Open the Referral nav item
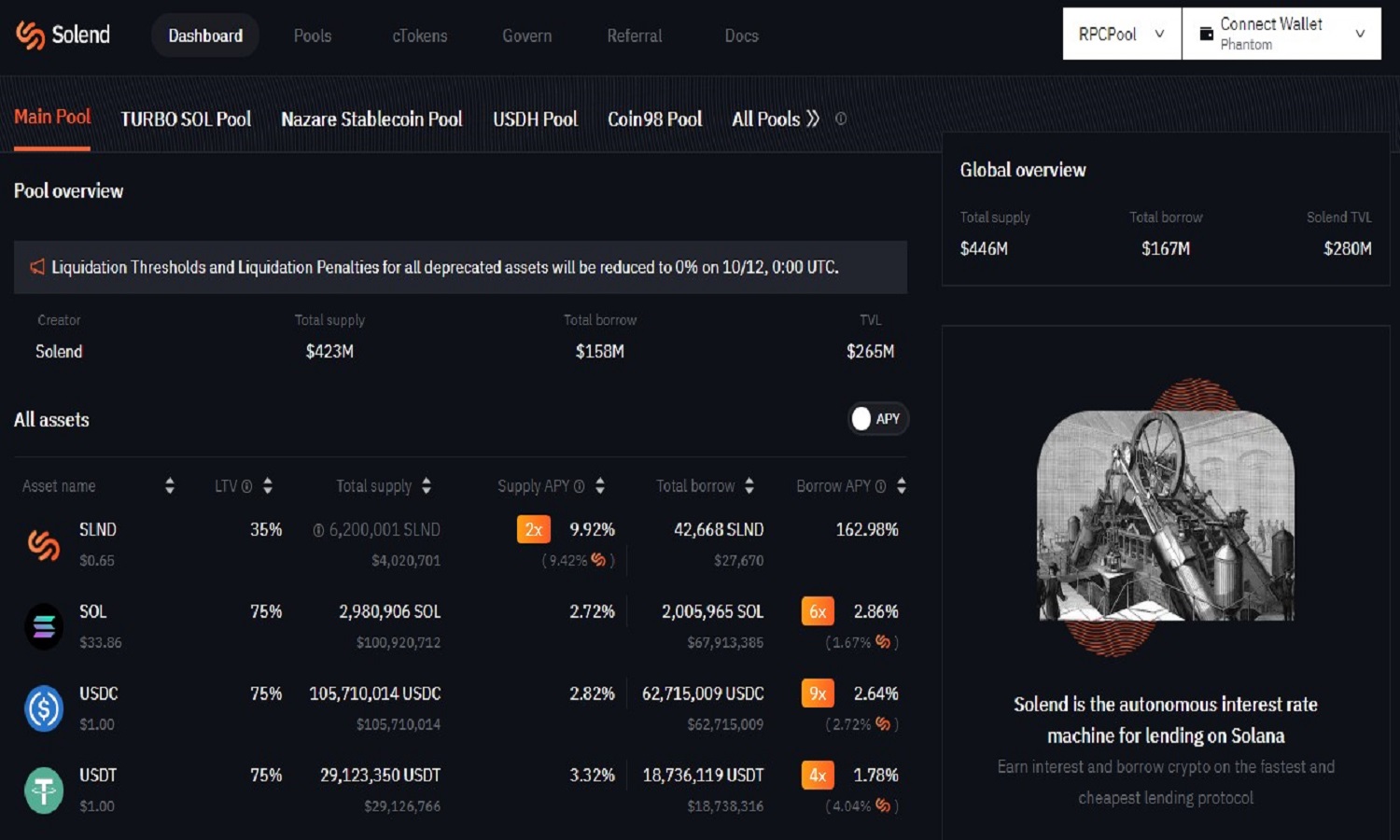 tap(635, 35)
